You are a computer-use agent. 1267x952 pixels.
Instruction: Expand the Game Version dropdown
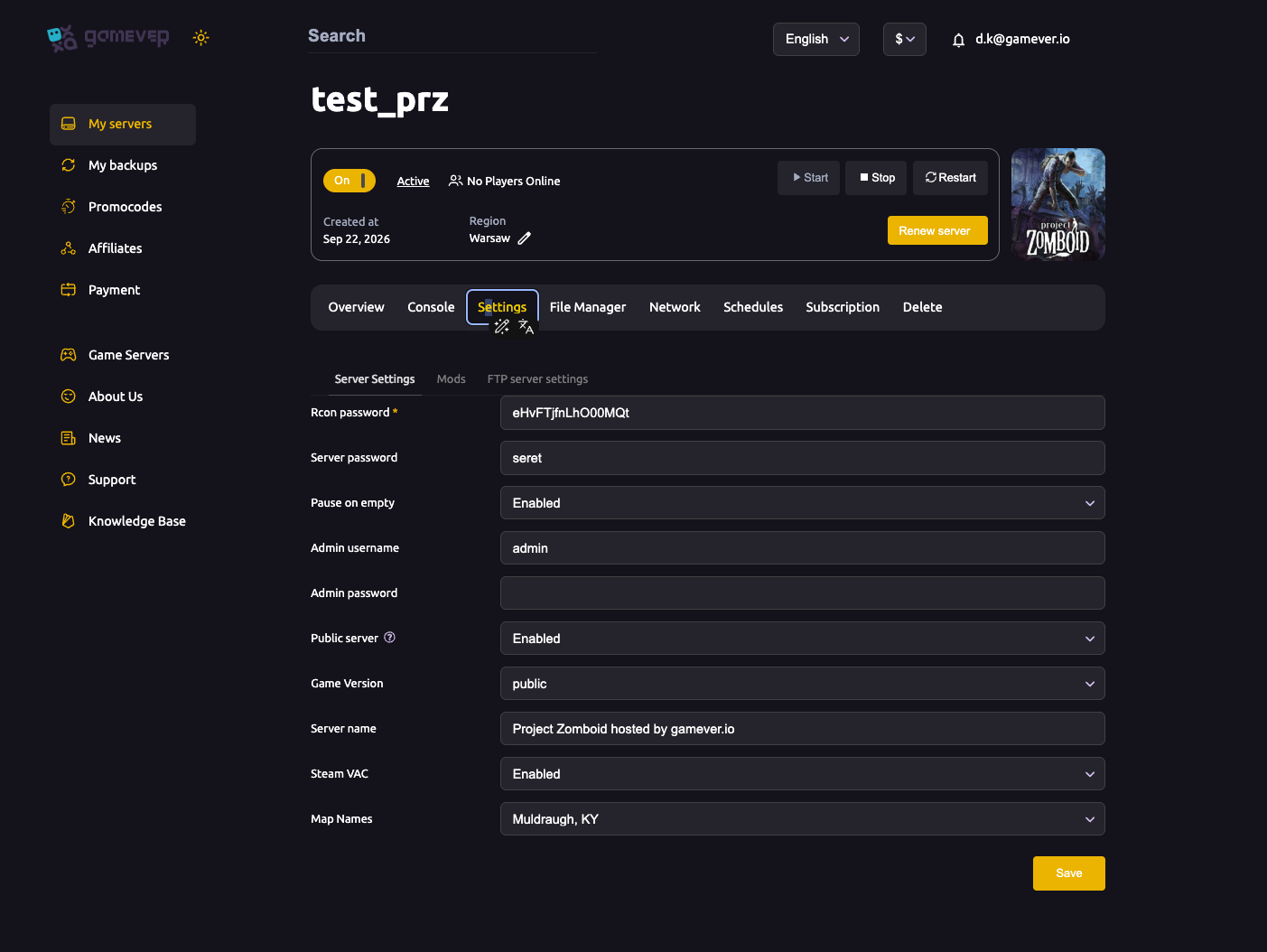(x=803, y=684)
